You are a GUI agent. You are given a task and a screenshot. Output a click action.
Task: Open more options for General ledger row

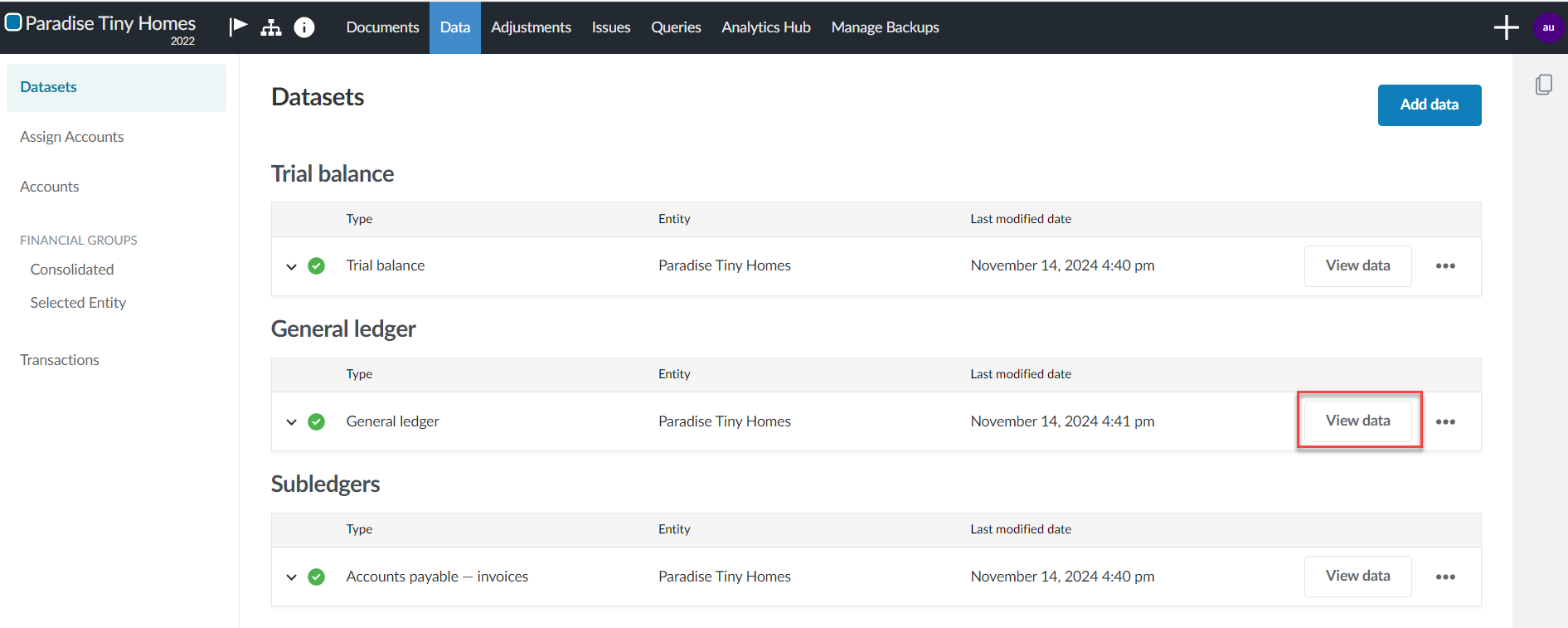1445,421
